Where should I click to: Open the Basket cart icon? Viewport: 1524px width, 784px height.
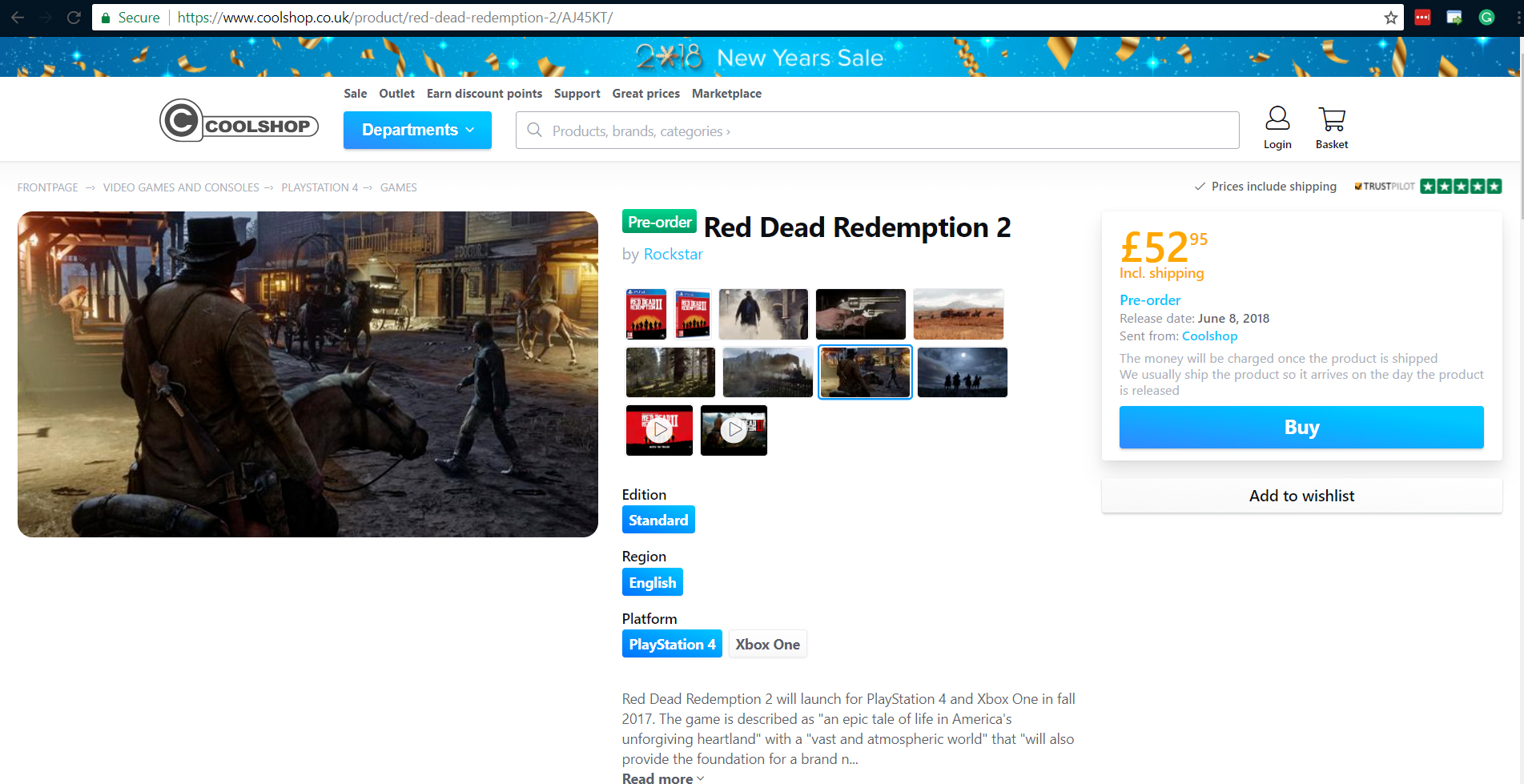[1332, 128]
